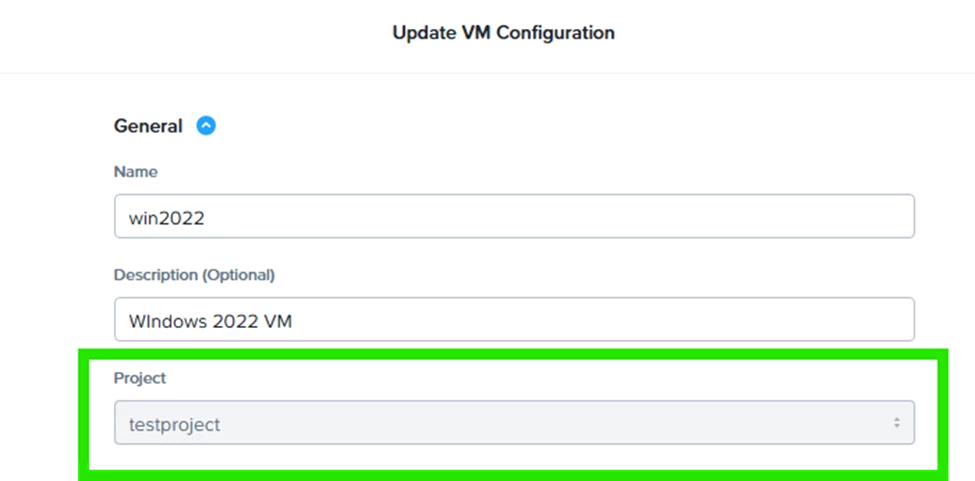Click the Project dropdown up-down arrows icon
Image resolution: width=975 pixels, height=481 pixels.
(897, 423)
